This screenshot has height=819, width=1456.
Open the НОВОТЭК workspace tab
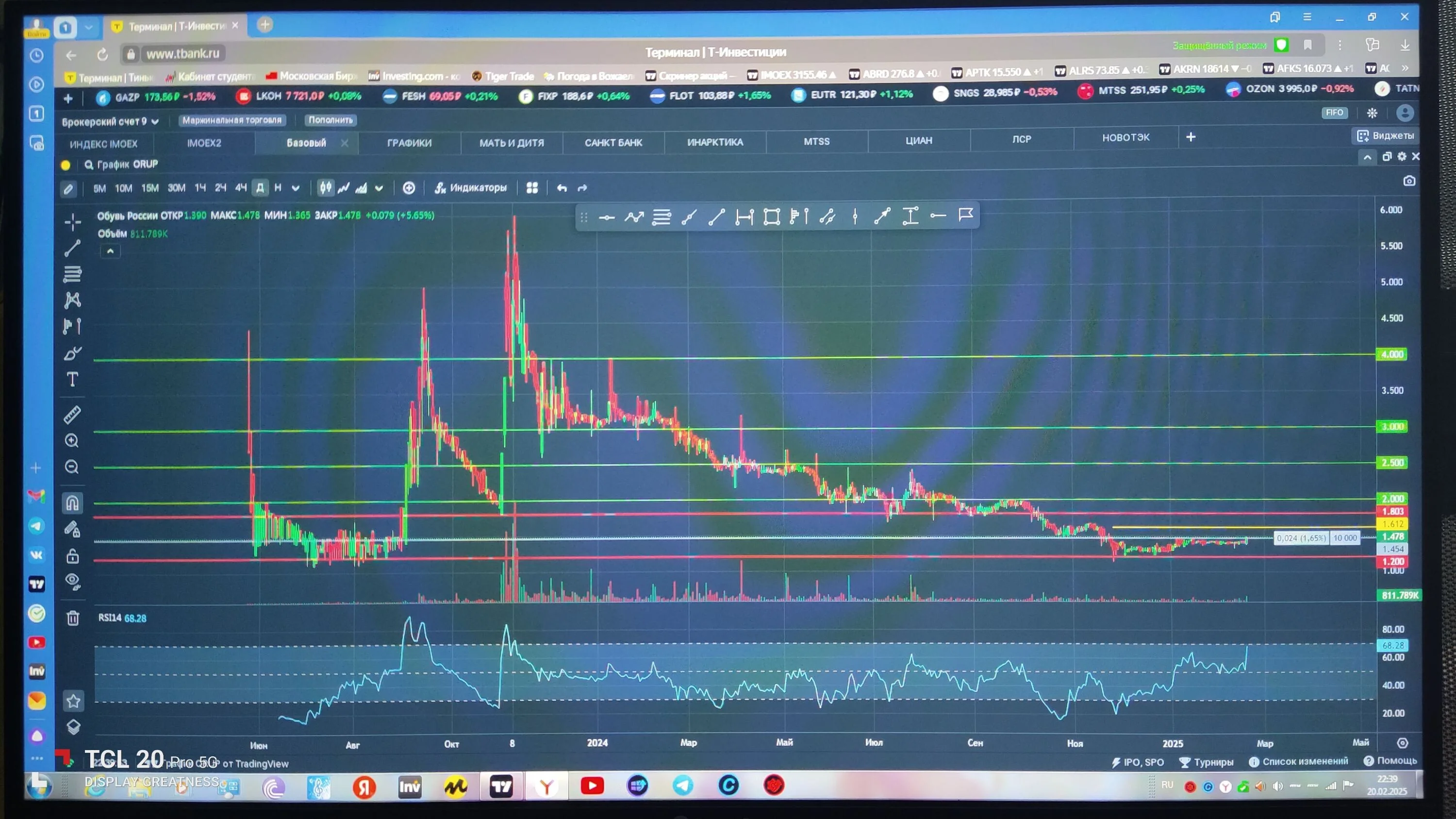(x=1125, y=137)
